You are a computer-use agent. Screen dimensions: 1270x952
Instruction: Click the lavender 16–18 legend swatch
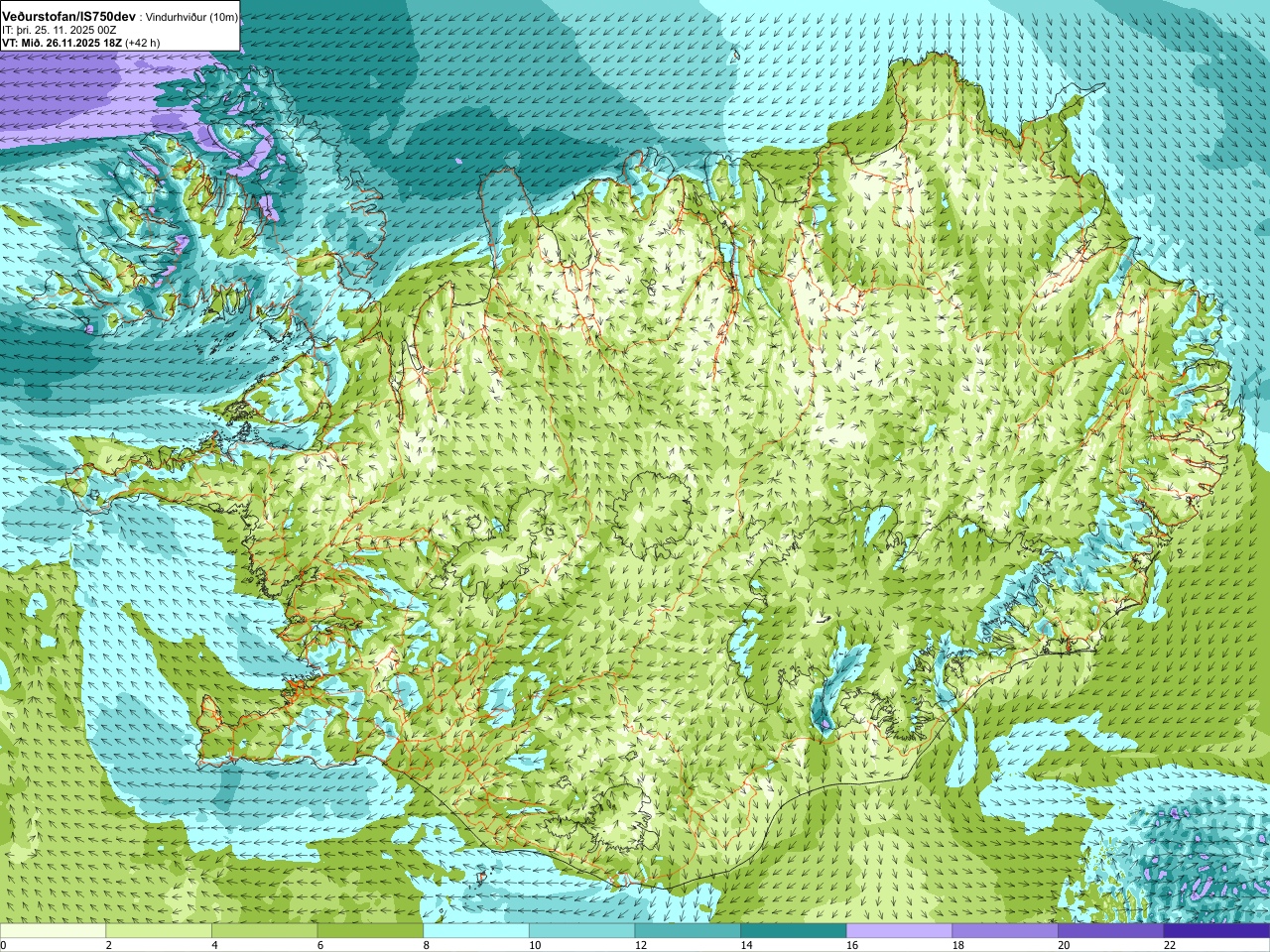pyautogui.click(x=899, y=931)
